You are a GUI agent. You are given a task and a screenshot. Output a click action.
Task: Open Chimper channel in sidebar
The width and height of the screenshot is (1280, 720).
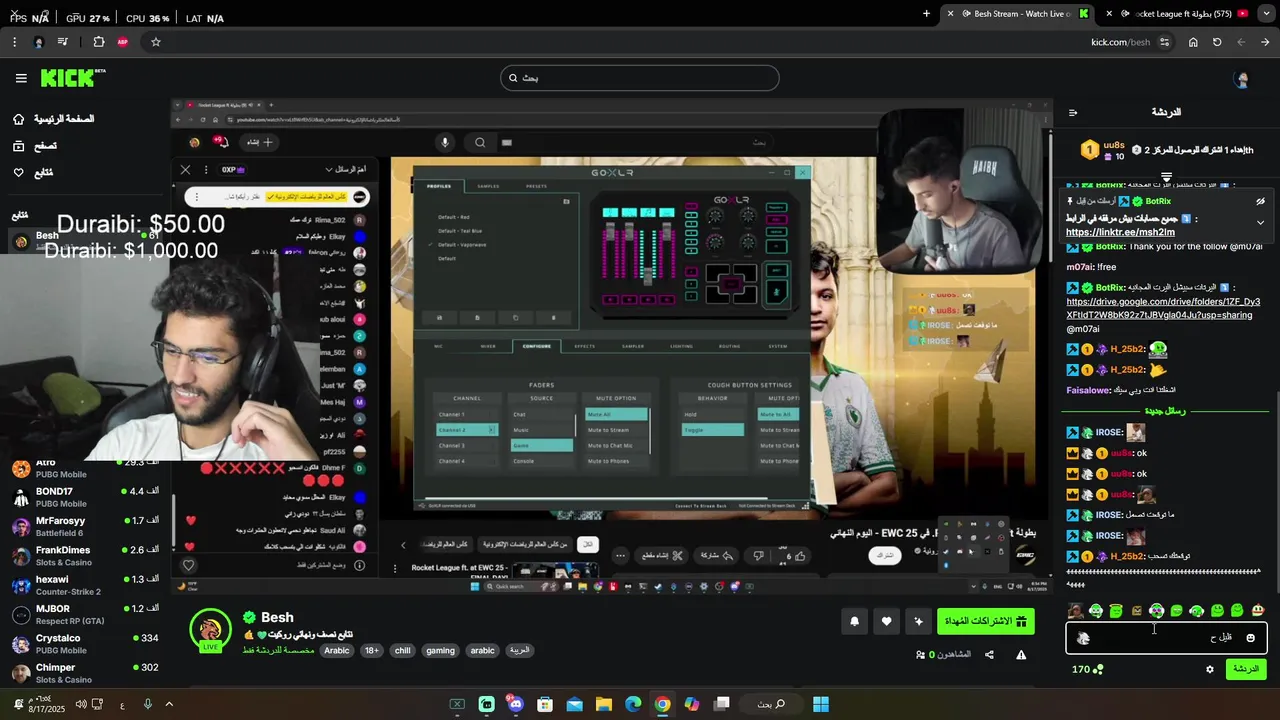click(85, 672)
